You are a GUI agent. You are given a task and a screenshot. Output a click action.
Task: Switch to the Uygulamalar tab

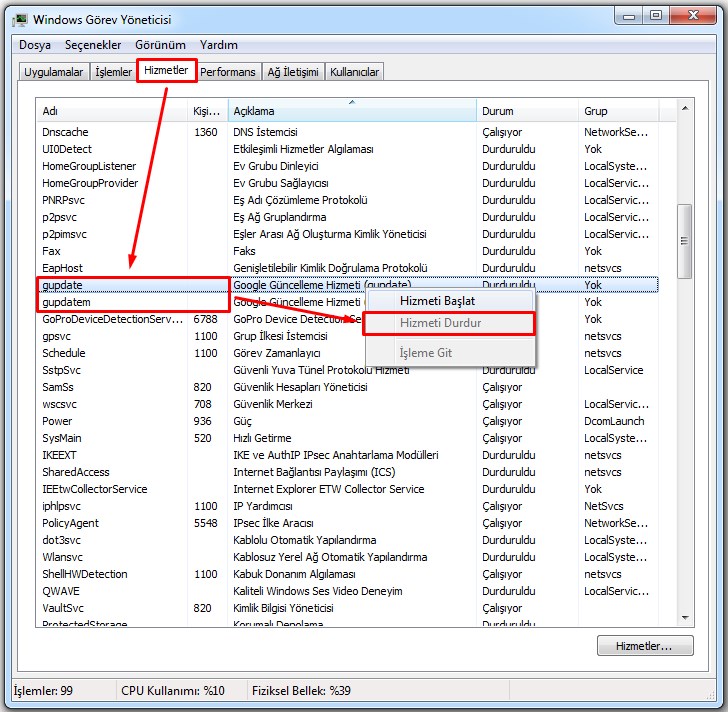(x=53, y=72)
